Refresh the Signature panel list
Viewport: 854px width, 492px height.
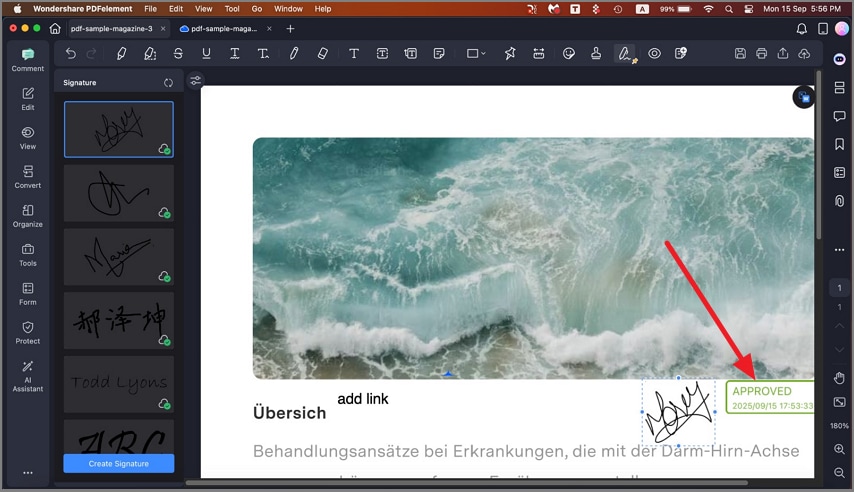click(168, 83)
